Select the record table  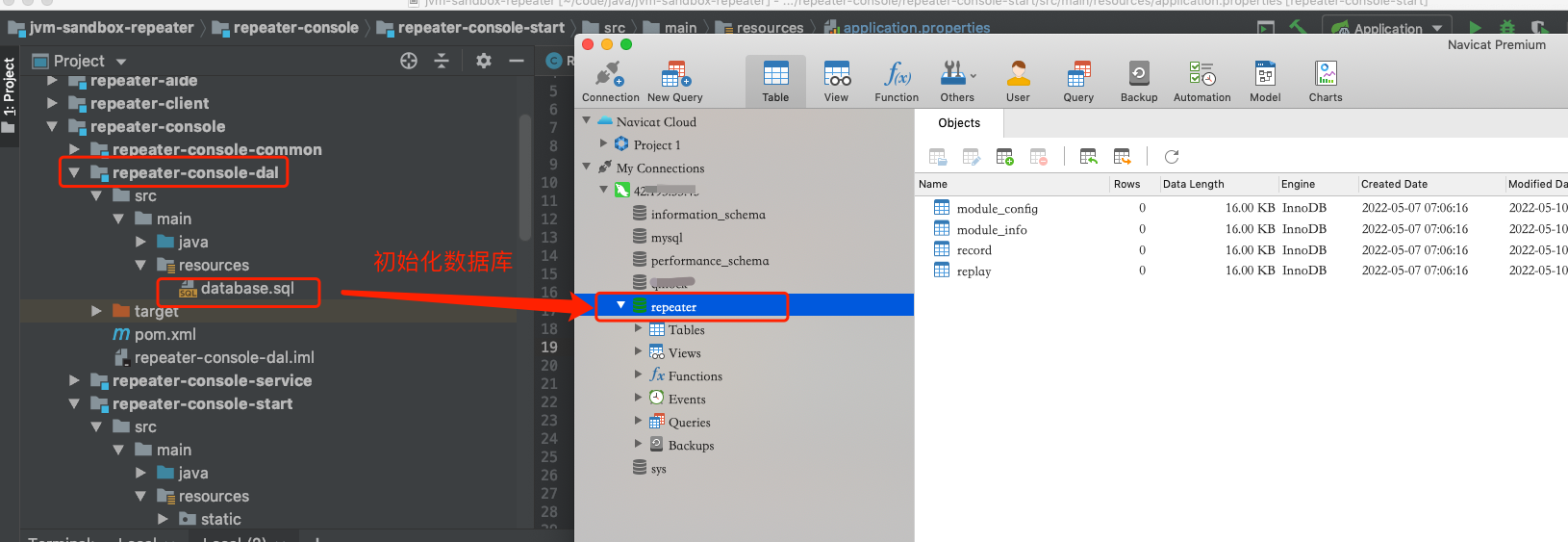point(1241,250)
